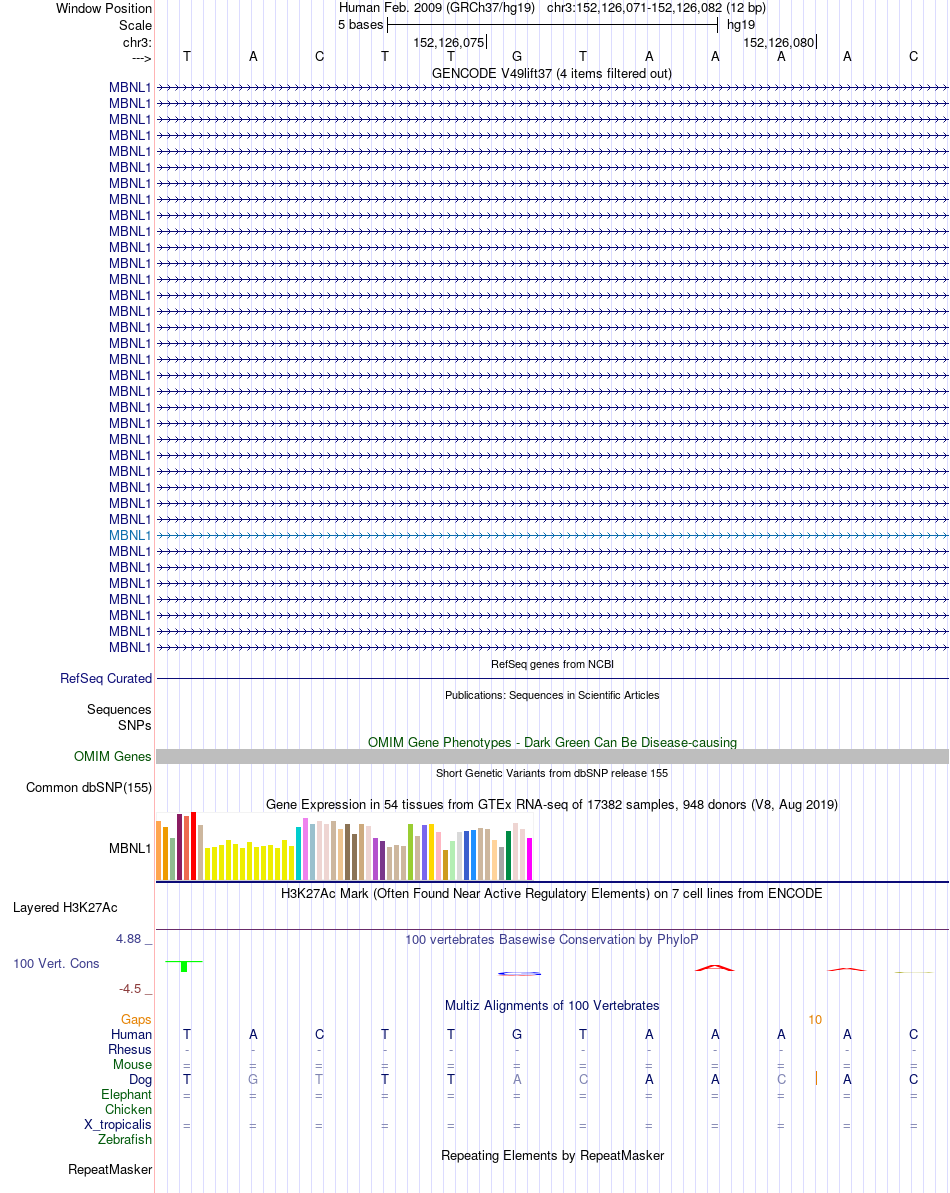Click the blue PhyloP oval under base G

[x=519, y=973]
